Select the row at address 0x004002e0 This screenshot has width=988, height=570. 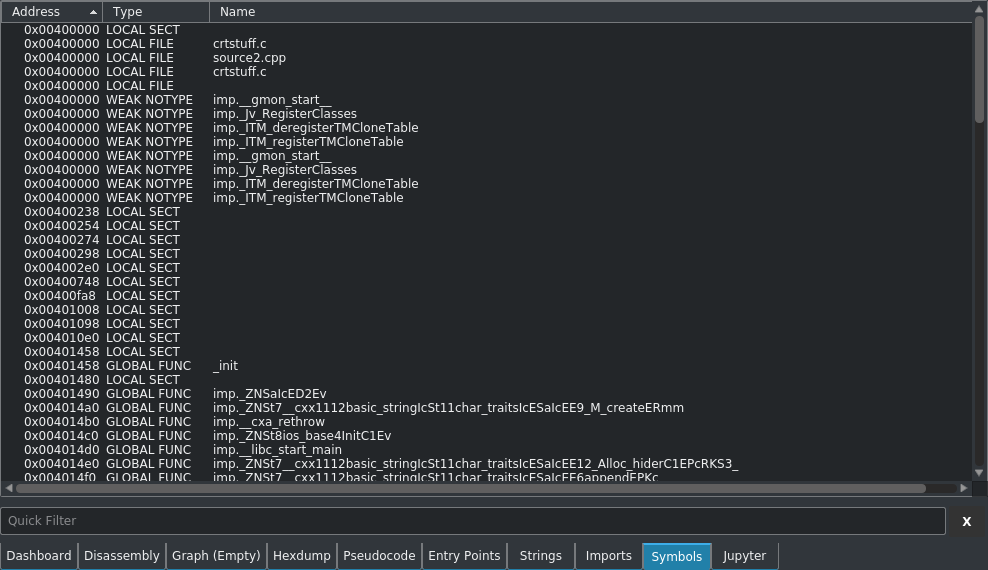(x=486, y=268)
